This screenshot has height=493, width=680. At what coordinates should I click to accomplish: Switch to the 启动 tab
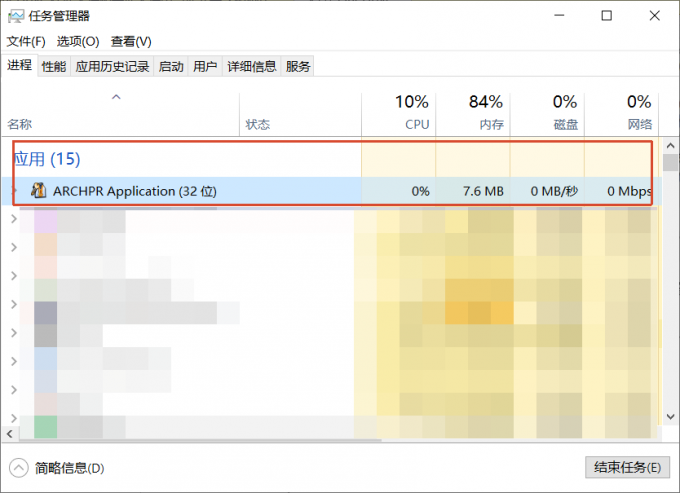pos(171,66)
